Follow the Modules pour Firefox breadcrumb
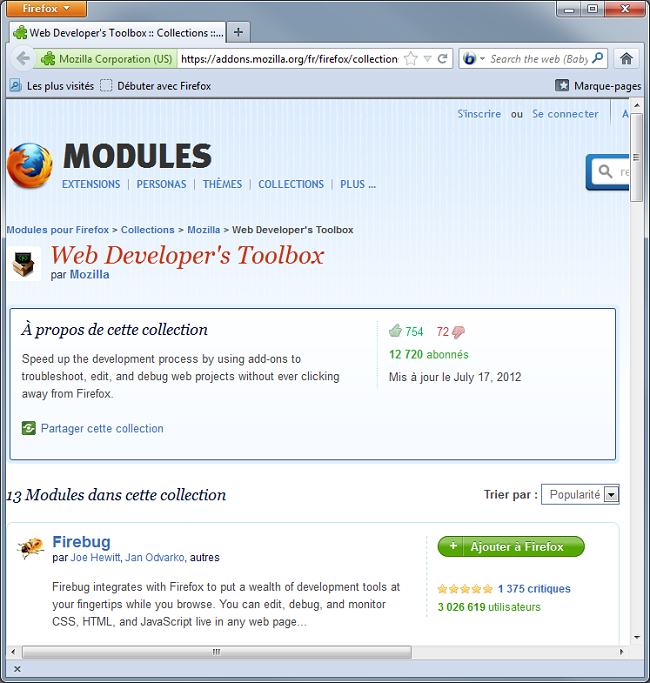The height and width of the screenshot is (683, 650). pos(58,230)
